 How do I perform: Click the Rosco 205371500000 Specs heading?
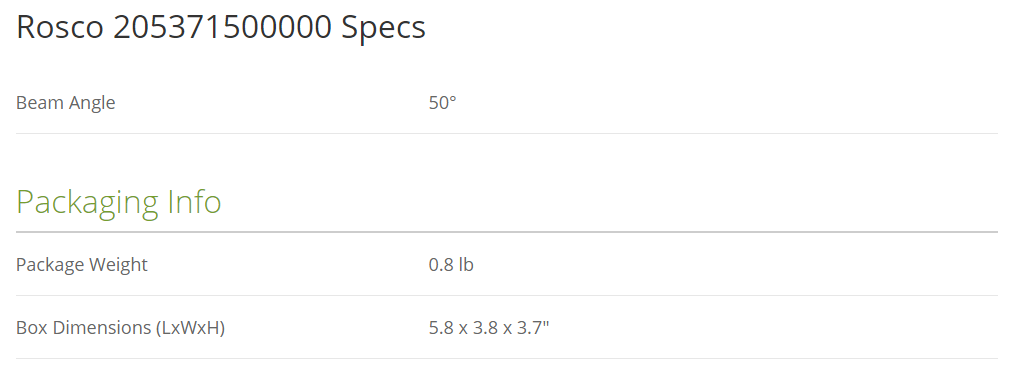pyautogui.click(x=221, y=27)
